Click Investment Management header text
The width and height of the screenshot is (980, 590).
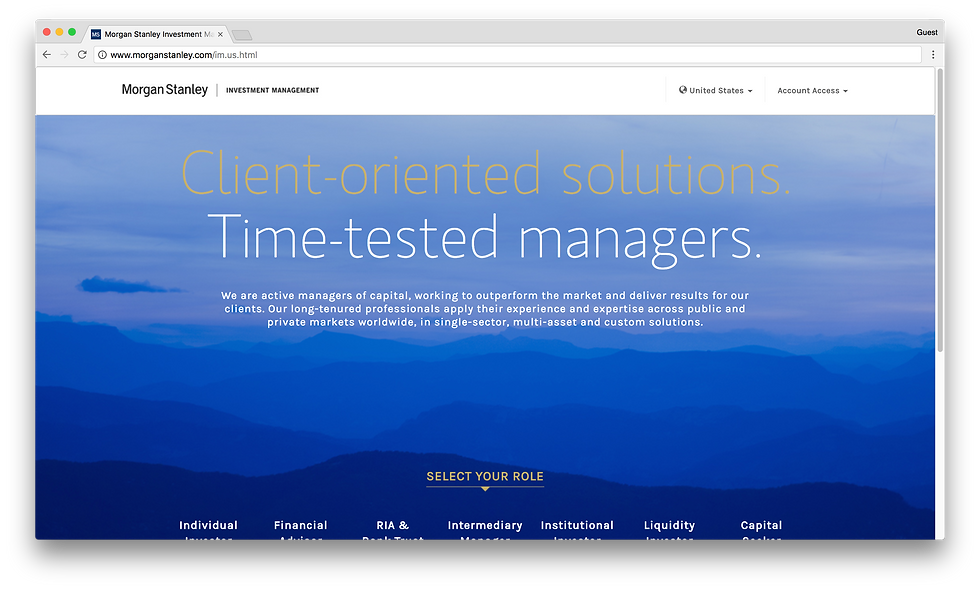[x=272, y=90]
